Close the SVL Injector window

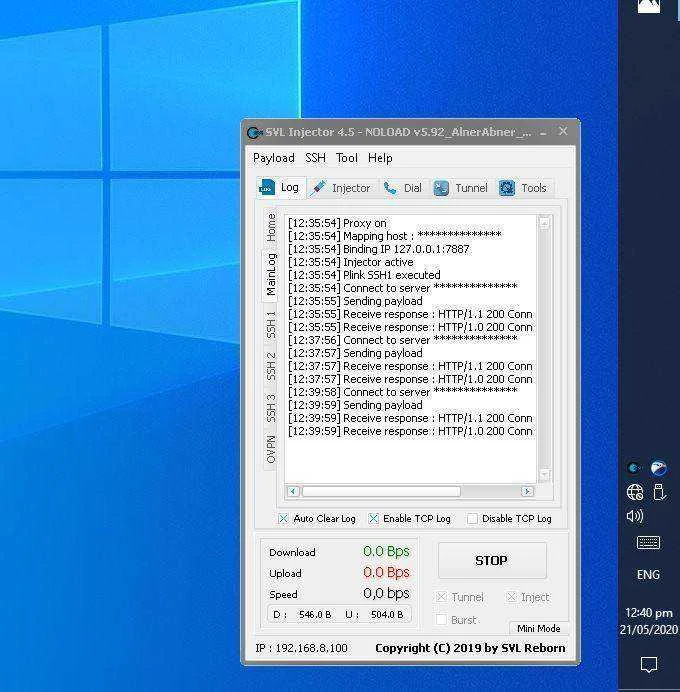pyautogui.click(x=563, y=131)
